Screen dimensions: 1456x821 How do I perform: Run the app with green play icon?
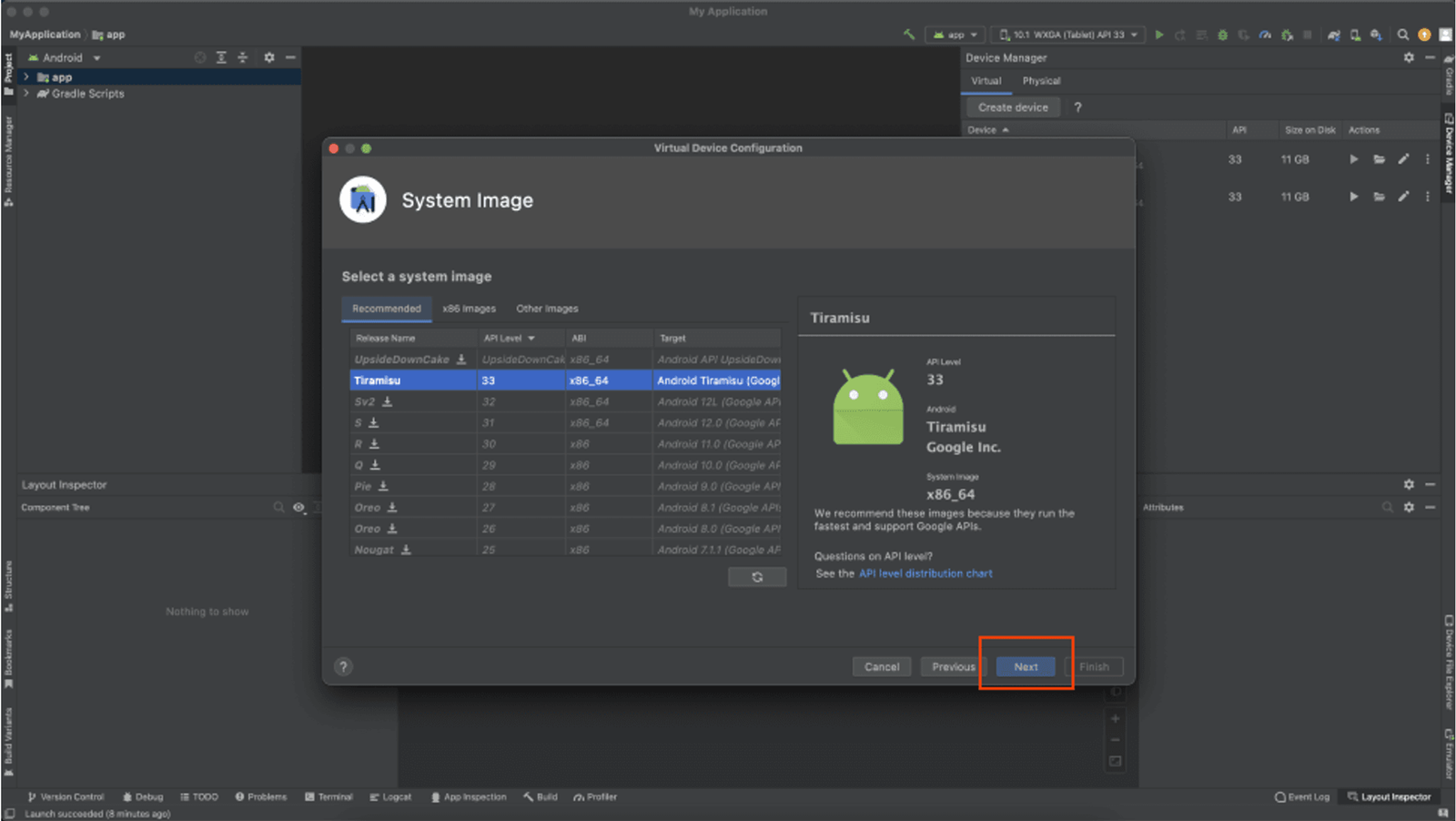point(1159,35)
